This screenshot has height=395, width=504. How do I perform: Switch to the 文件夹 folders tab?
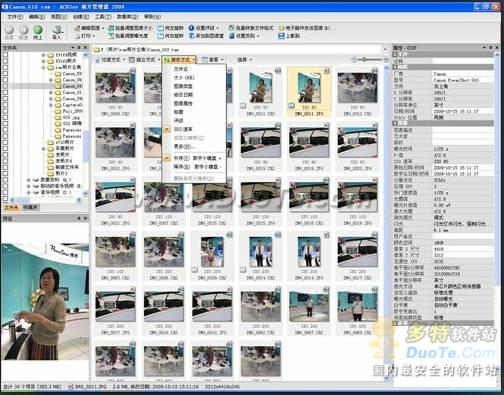click(12, 207)
